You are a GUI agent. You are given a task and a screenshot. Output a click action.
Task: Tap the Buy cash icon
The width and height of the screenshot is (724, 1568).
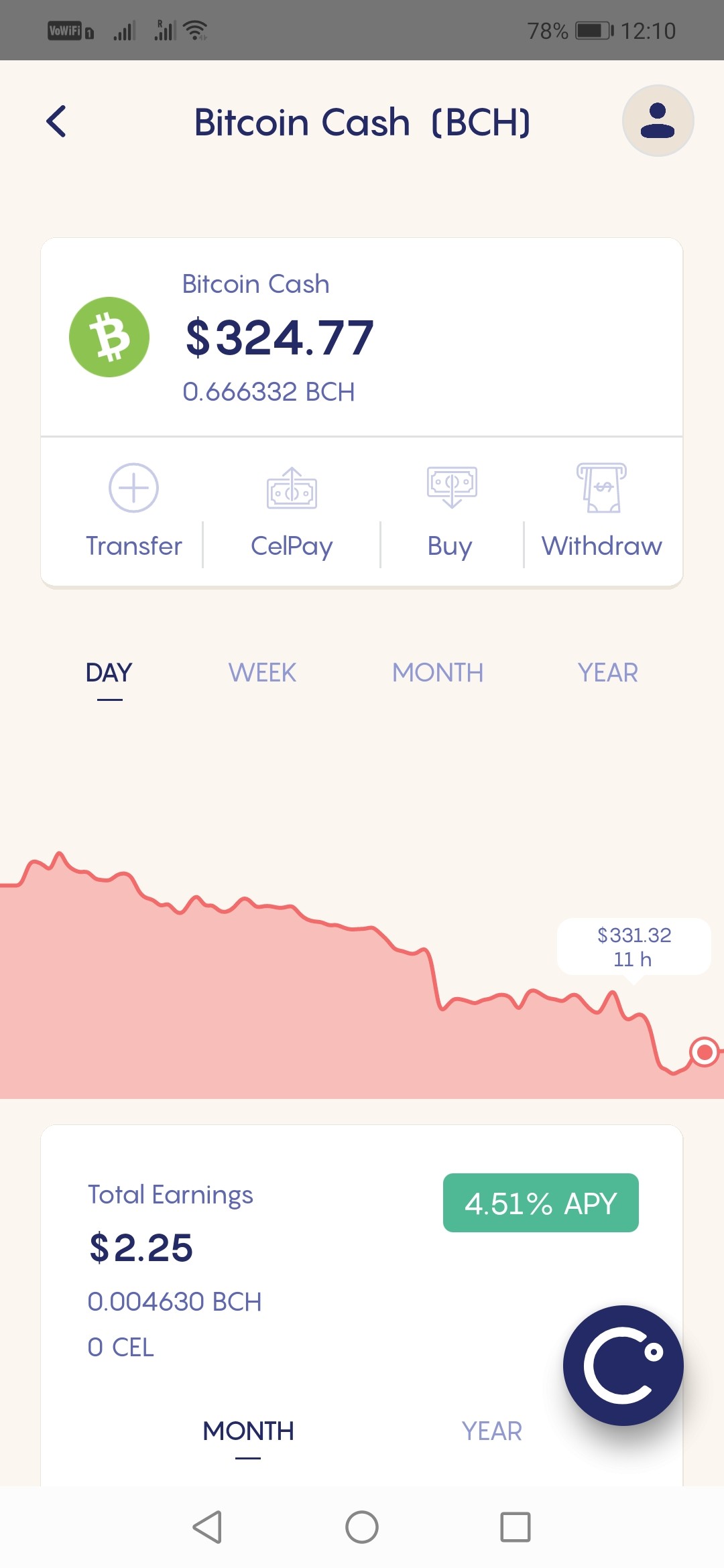point(452,487)
